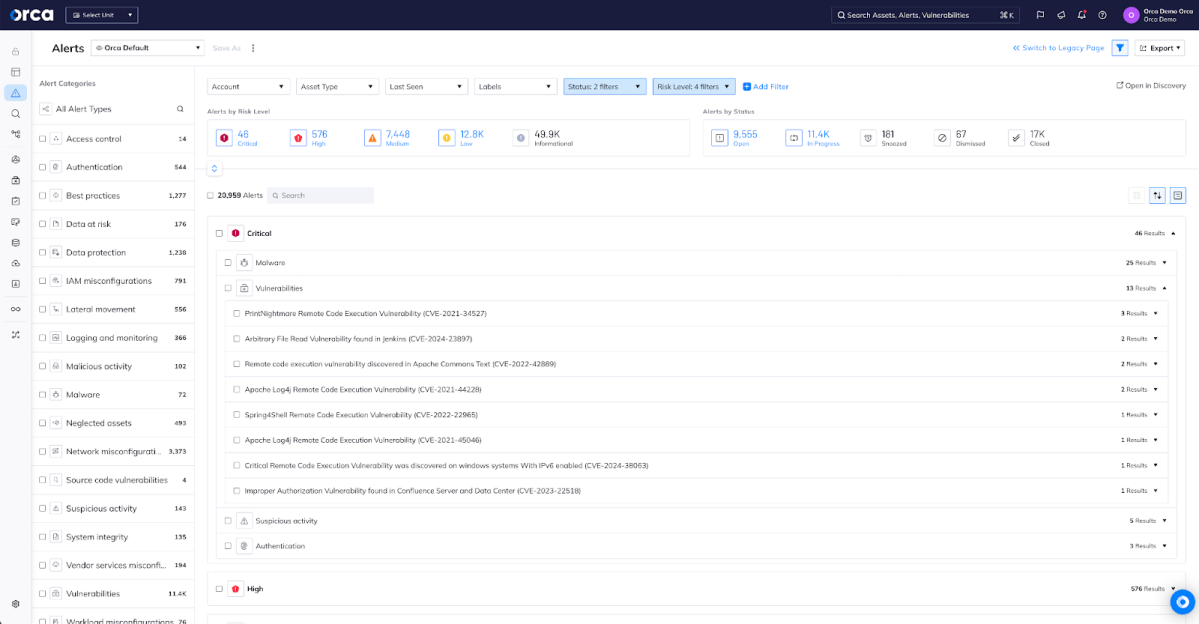The height and width of the screenshot is (624, 1199).
Task: Collapse the Vulnerabilities 13 Results group
Action: [1165, 288]
